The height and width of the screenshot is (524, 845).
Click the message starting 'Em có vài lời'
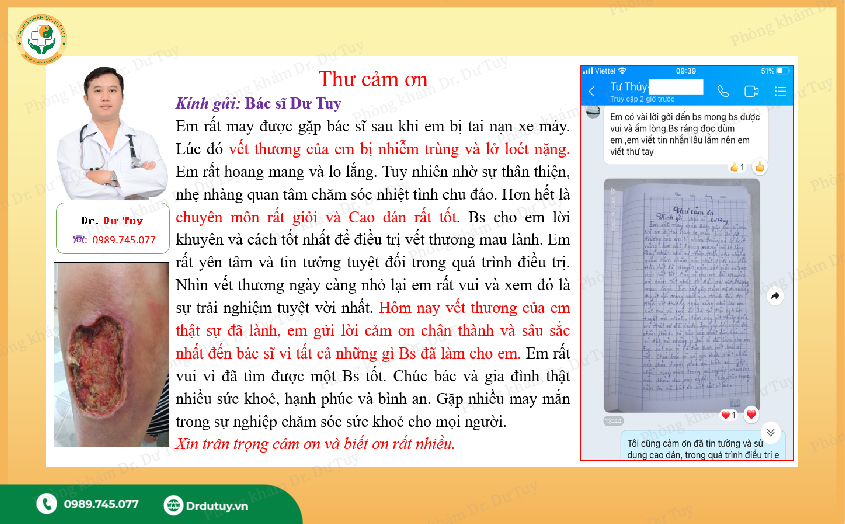click(685, 134)
